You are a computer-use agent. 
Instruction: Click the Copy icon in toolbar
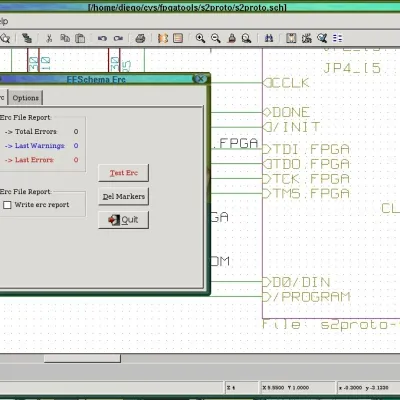tap(65, 38)
